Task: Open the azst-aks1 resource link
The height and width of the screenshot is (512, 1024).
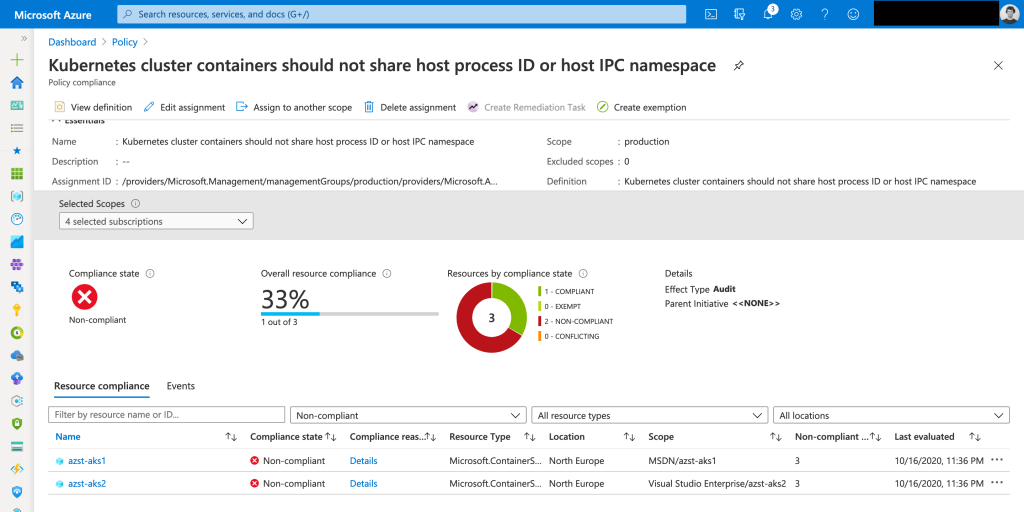Action: 87,460
